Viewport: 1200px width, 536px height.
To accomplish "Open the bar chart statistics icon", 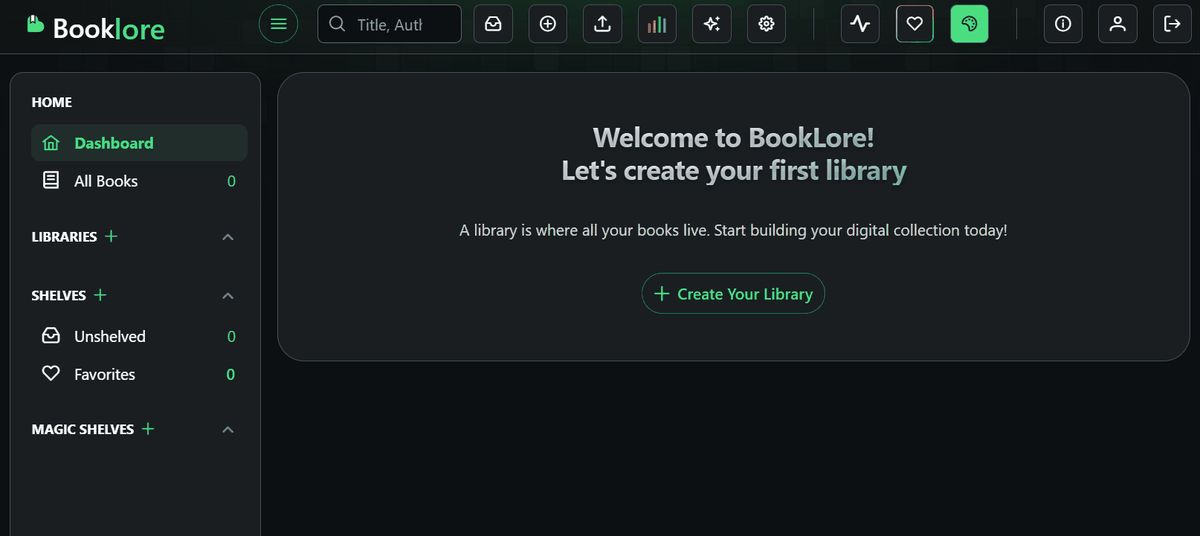I will [x=657, y=24].
